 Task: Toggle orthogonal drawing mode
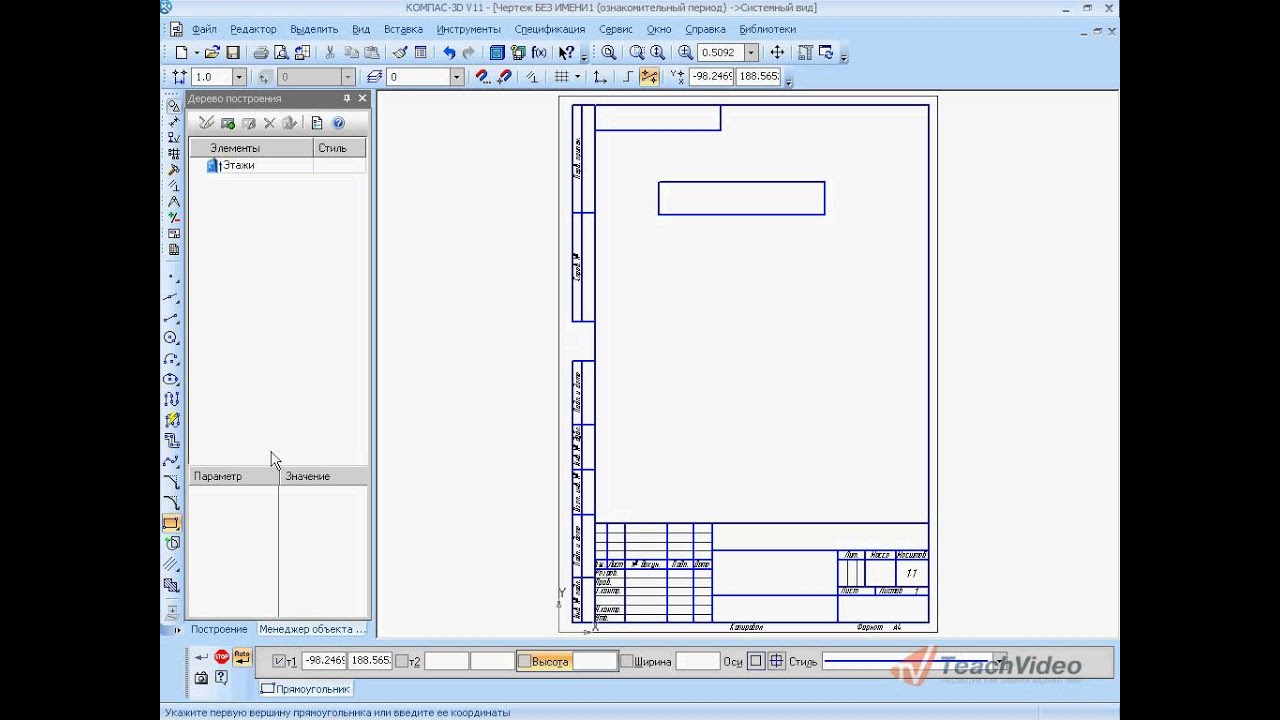(627, 77)
